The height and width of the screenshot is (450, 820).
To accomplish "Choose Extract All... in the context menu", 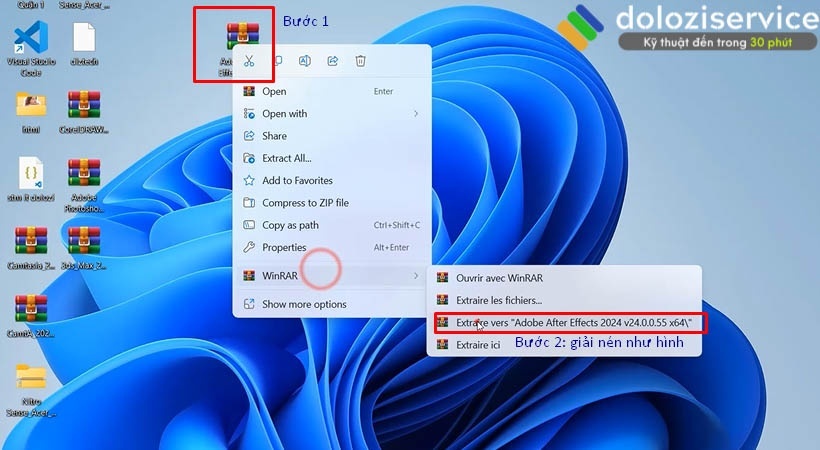I will [332, 158].
